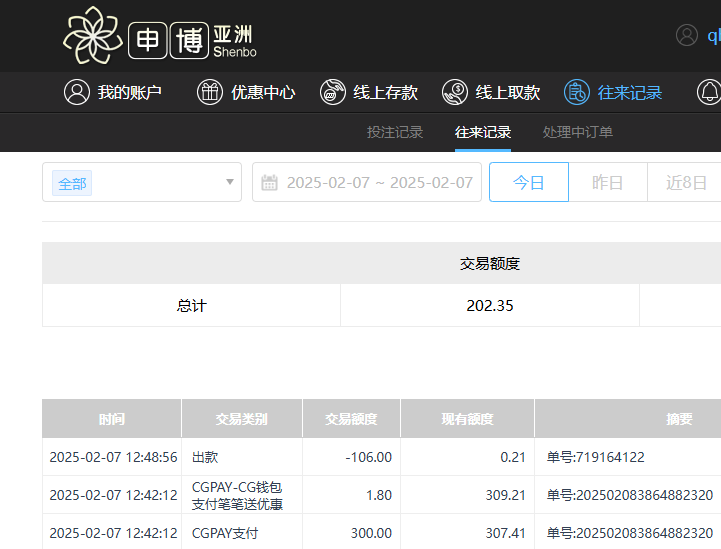Switch to the 投注记录 tab
Image resolution: width=721 pixels, height=549 pixels.
pyautogui.click(x=395, y=132)
